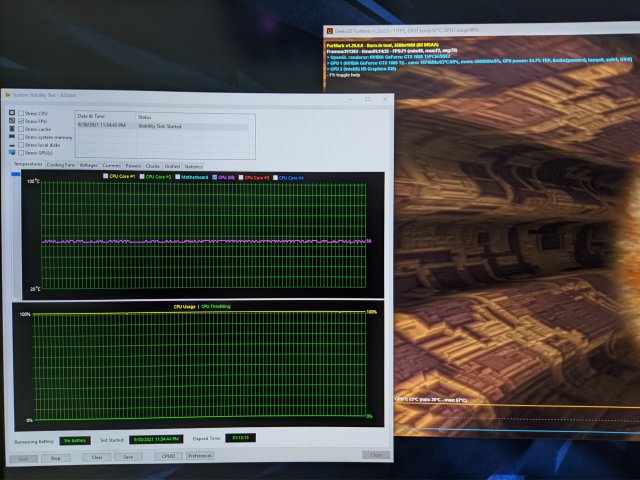The width and height of the screenshot is (640, 480).
Task: Click the monitor icon beside Stress GPU(s)
Action: pyautogui.click(x=11, y=153)
